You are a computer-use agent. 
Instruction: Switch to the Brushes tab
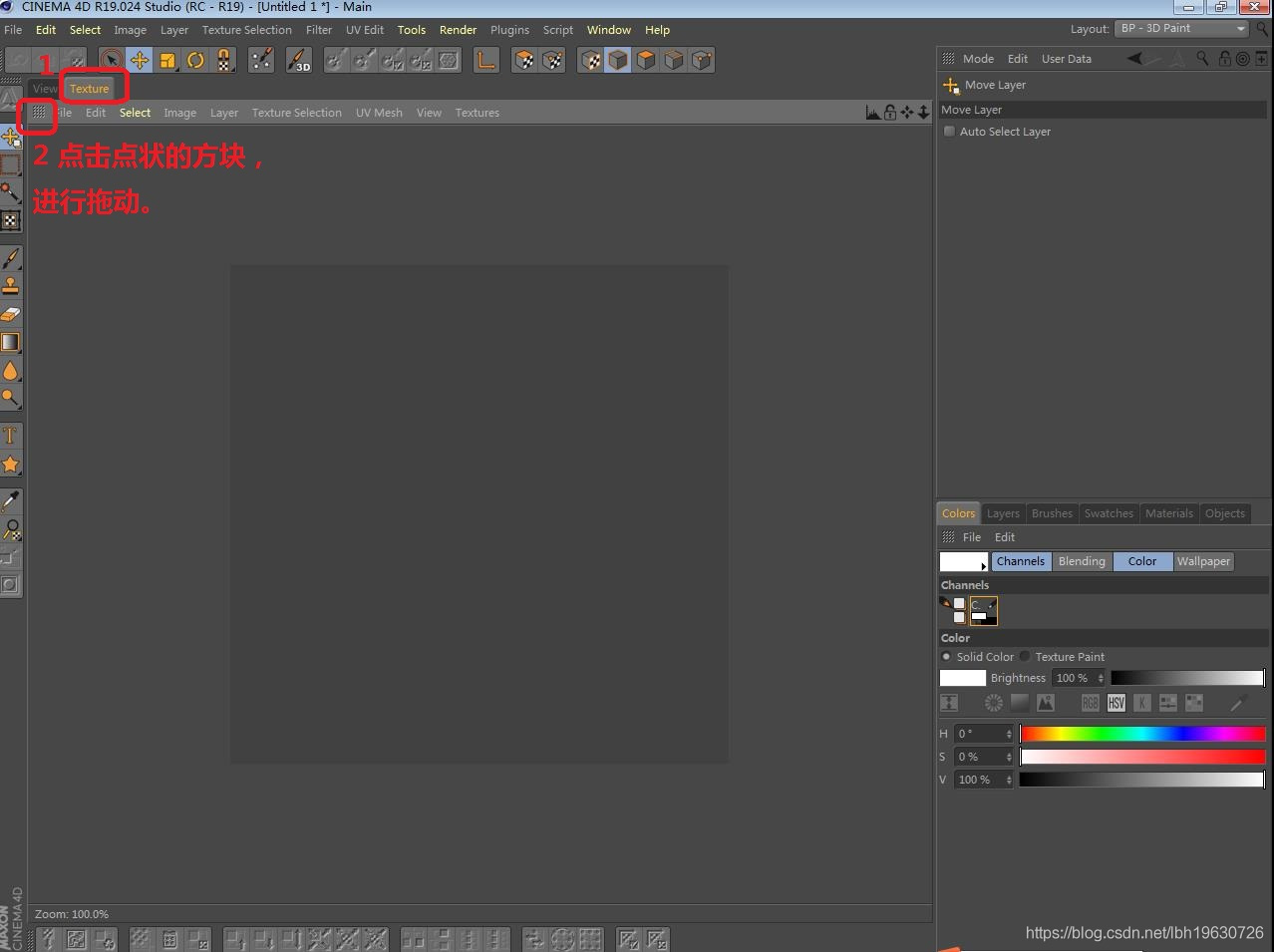[x=1052, y=513]
